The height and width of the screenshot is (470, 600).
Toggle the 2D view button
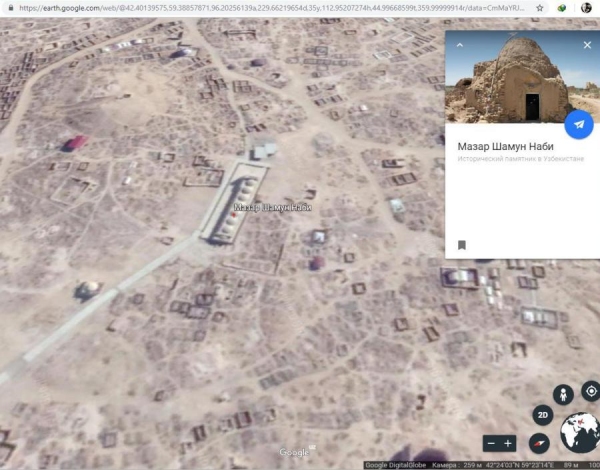pos(543,416)
